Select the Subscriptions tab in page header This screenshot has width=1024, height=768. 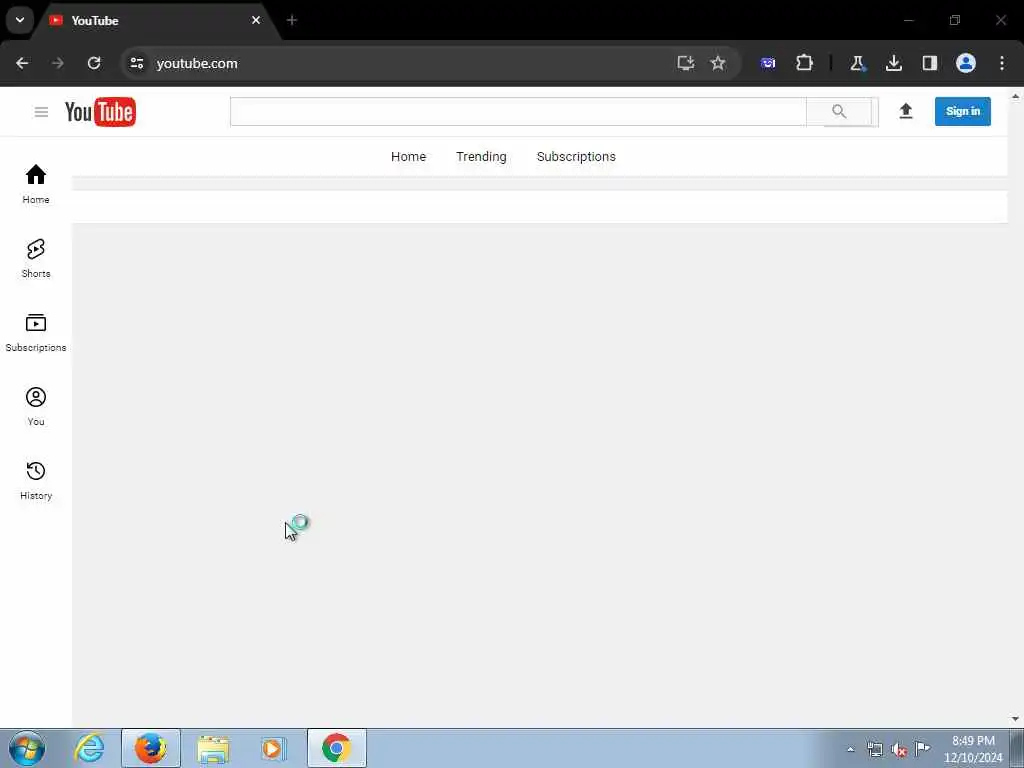tap(576, 157)
